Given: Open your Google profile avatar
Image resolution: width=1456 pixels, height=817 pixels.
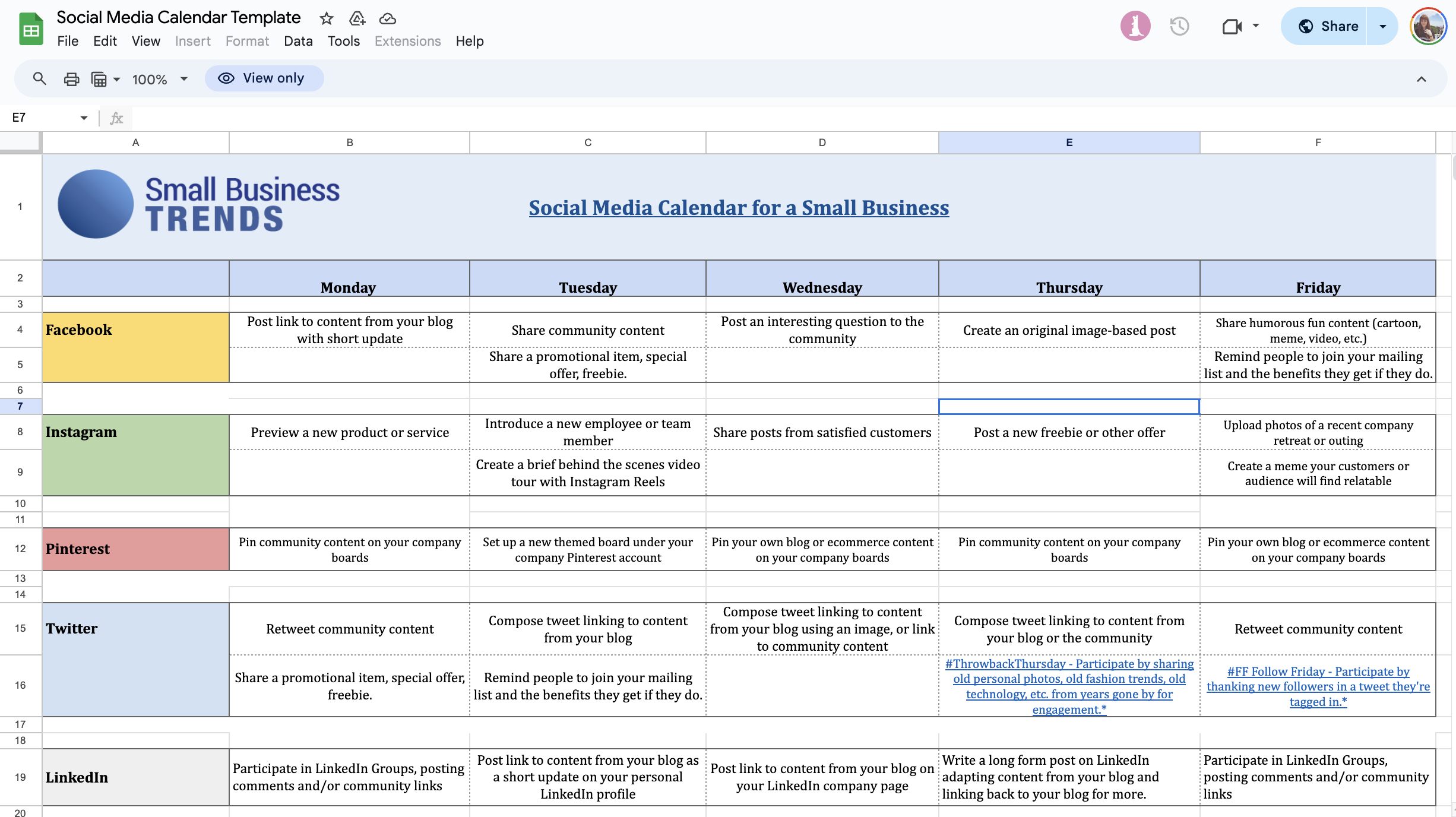Looking at the screenshot, I should coord(1429,26).
